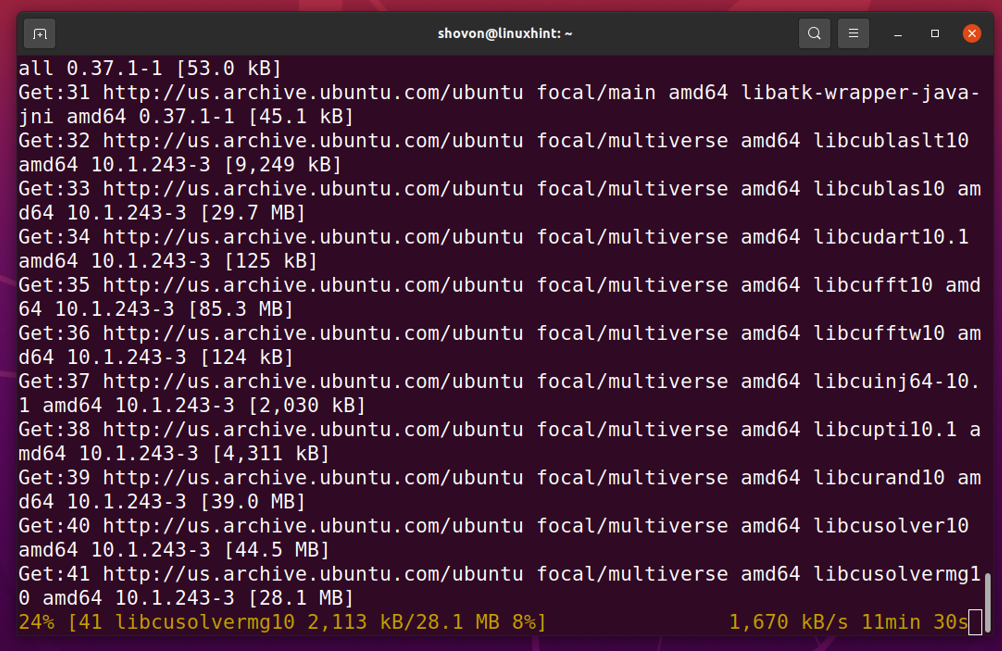Click the Get:37 libcuinj64-10.1 line

(x=498, y=394)
